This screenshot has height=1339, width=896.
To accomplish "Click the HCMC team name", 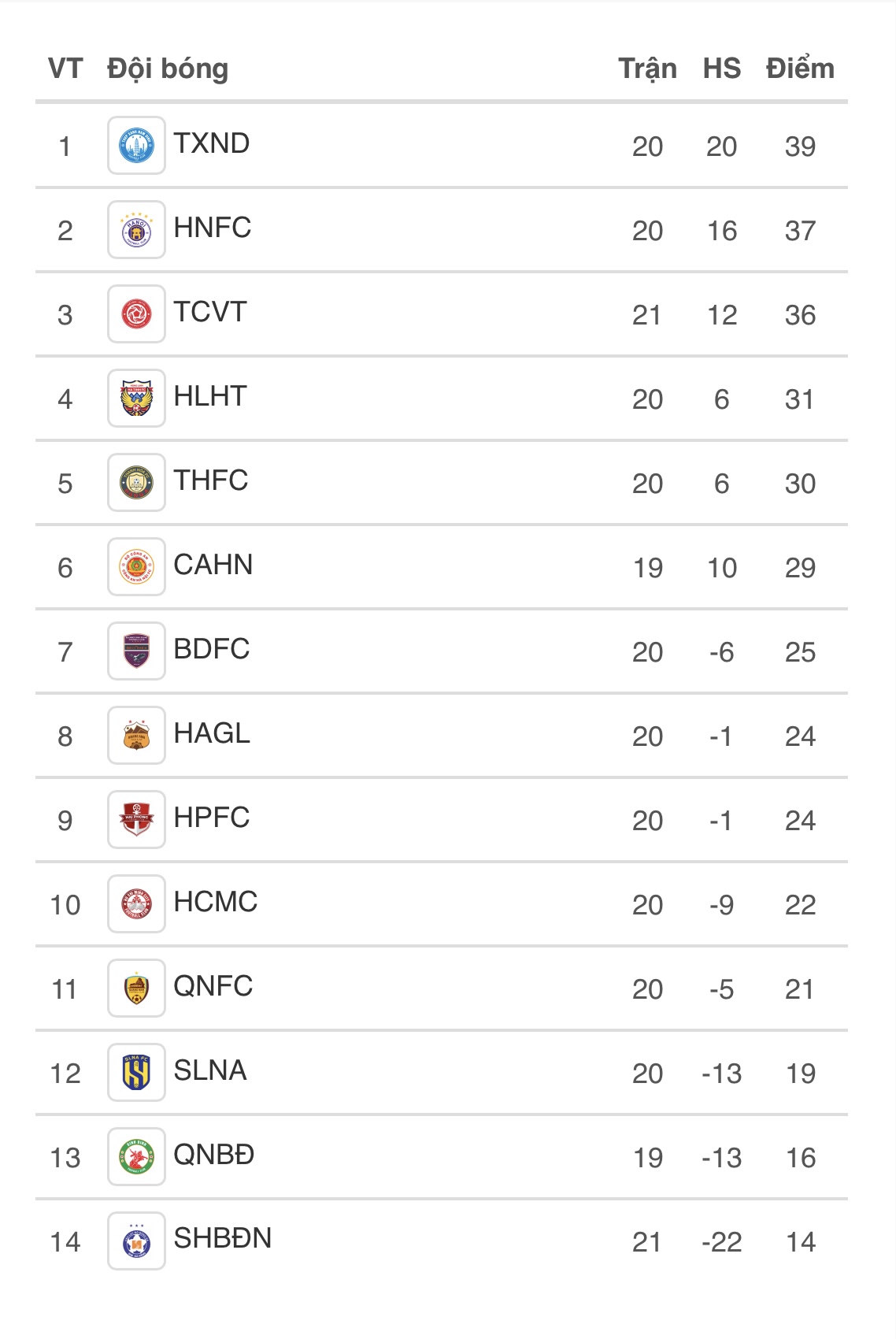I will (216, 902).
